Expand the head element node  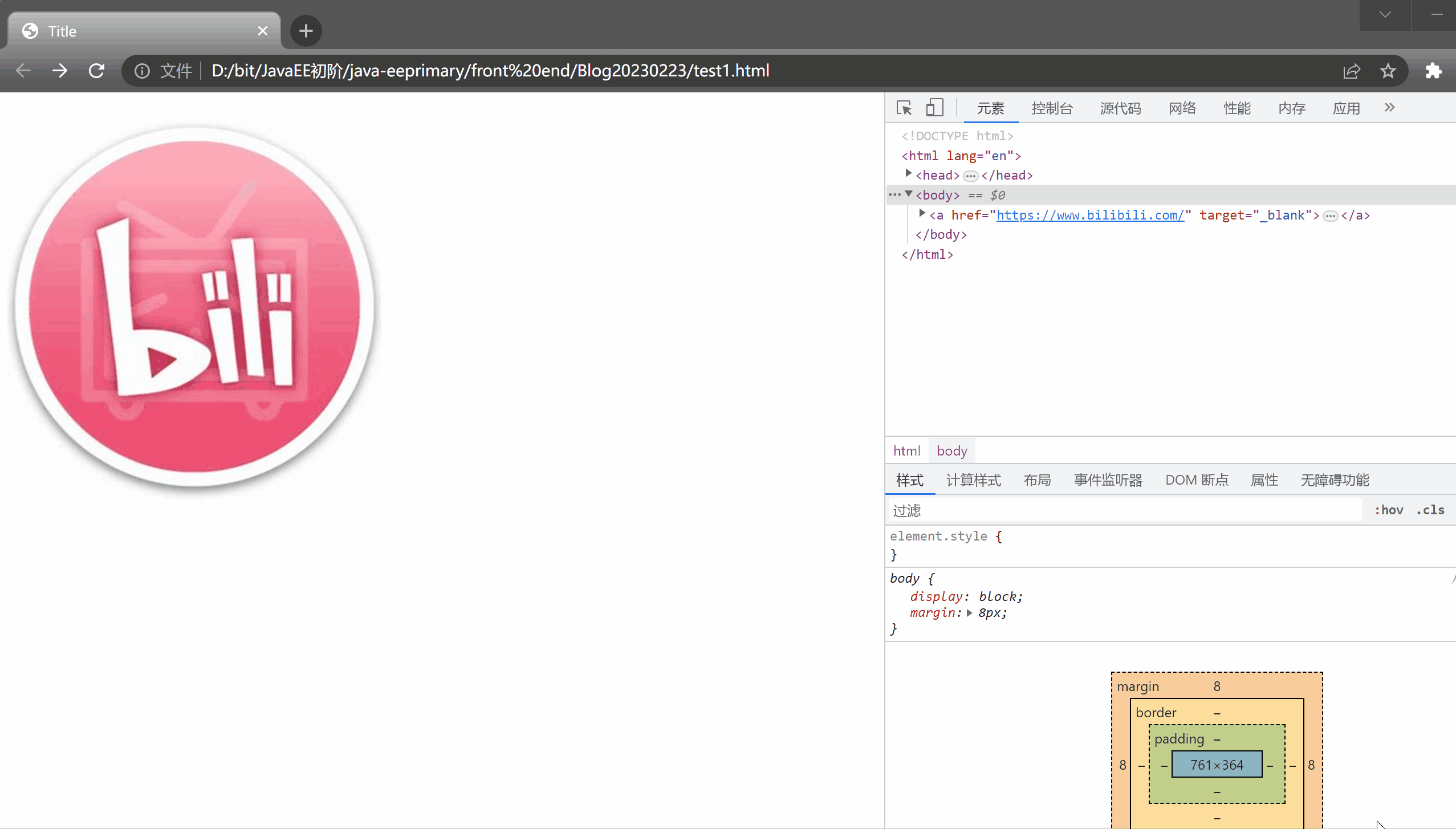pos(909,173)
